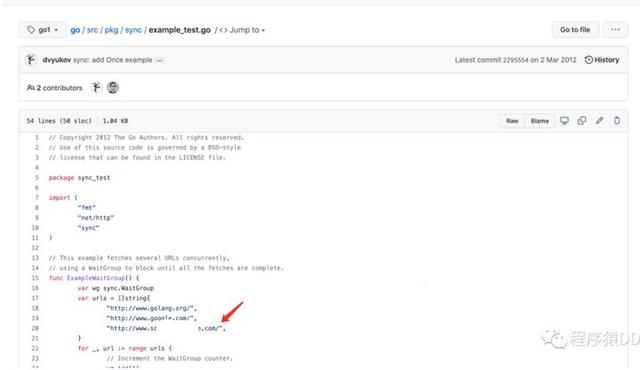
Task: Edit file using the pencil icon
Action: pos(599,121)
